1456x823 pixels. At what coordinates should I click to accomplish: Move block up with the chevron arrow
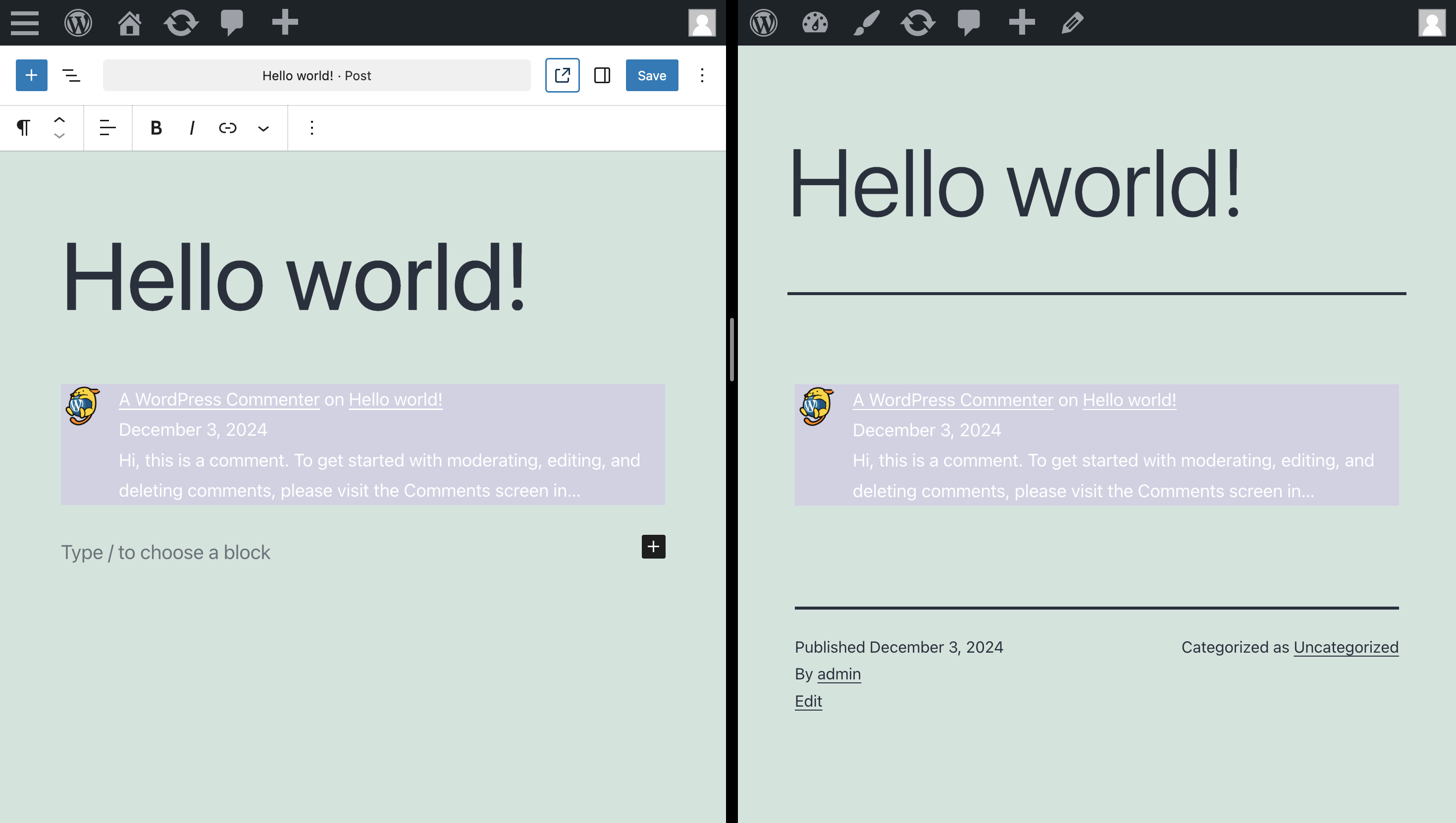(59, 120)
